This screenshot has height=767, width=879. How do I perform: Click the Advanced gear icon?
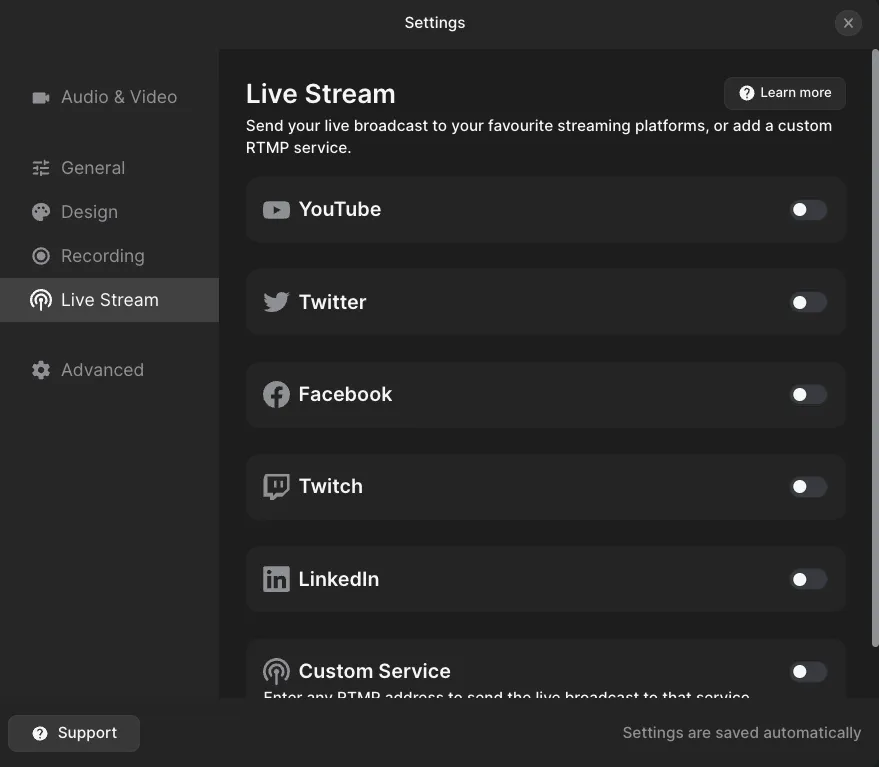click(x=41, y=370)
